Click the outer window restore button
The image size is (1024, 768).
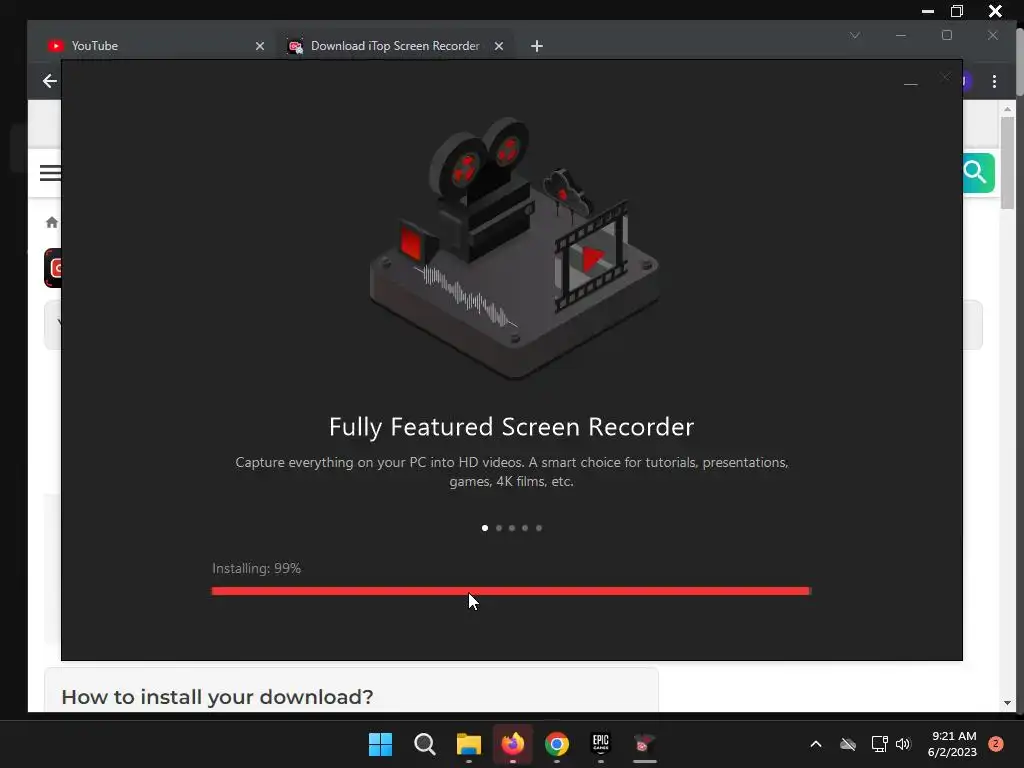[957, 11]
